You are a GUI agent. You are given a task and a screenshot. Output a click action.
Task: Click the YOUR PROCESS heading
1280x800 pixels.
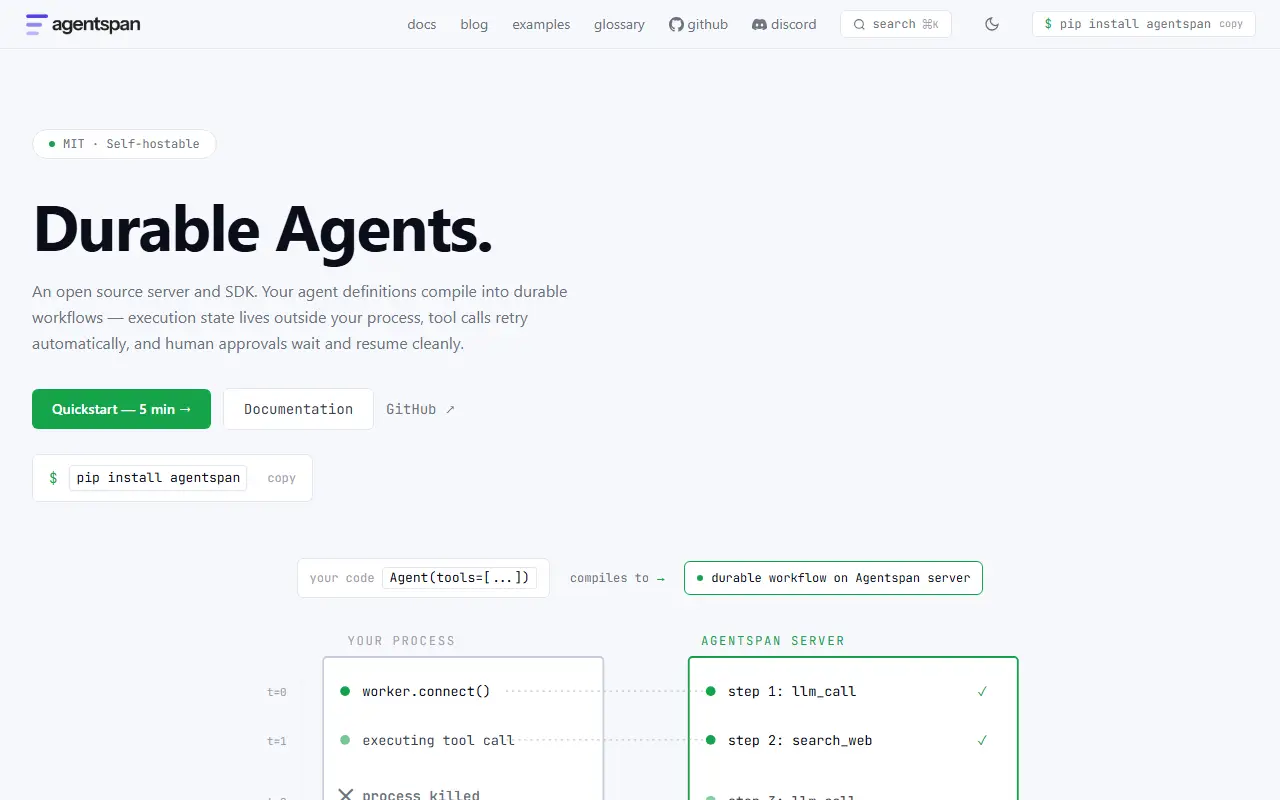[401, 641]
